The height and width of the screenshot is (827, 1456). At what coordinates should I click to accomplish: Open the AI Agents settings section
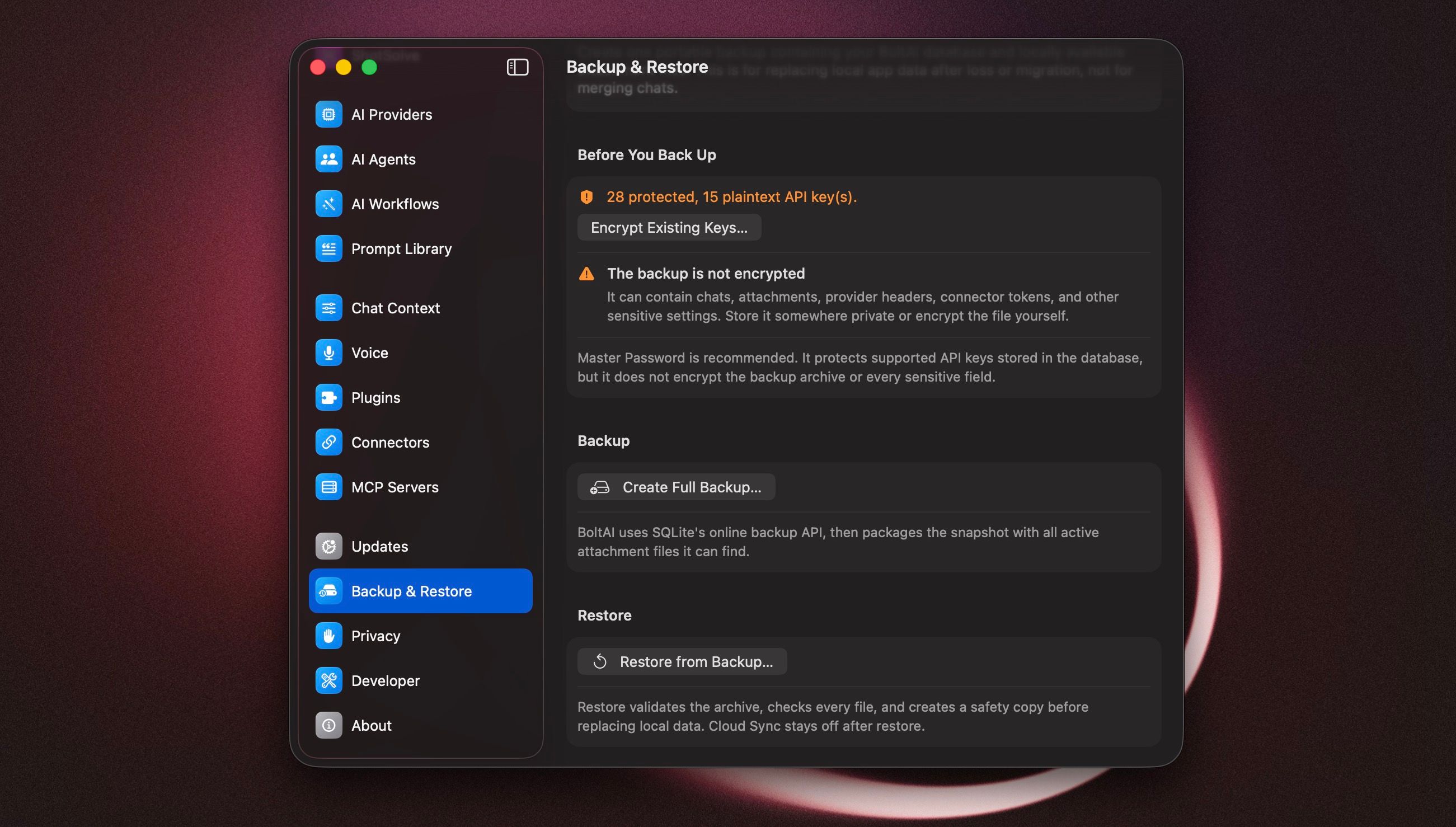pyautogui.click(x=421, y=159)
